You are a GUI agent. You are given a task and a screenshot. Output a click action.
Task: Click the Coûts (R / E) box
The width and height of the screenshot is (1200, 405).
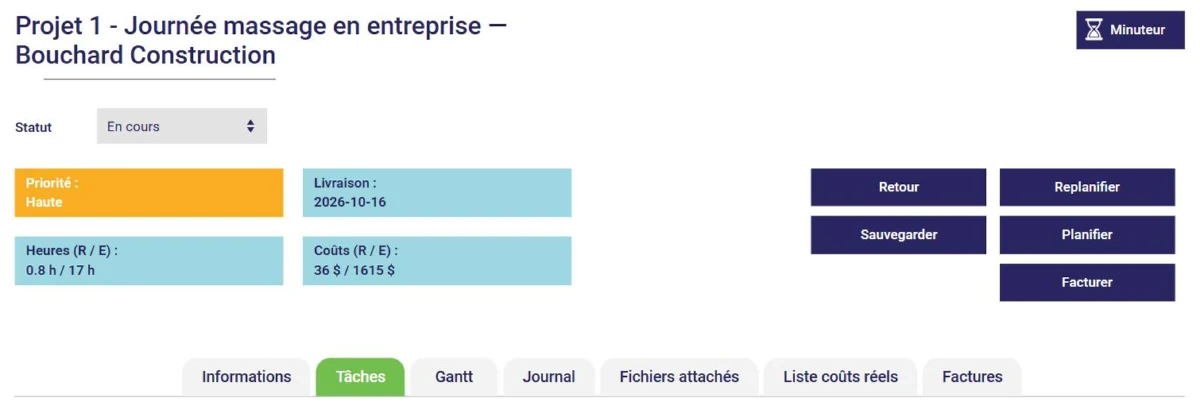coord(437,261)
